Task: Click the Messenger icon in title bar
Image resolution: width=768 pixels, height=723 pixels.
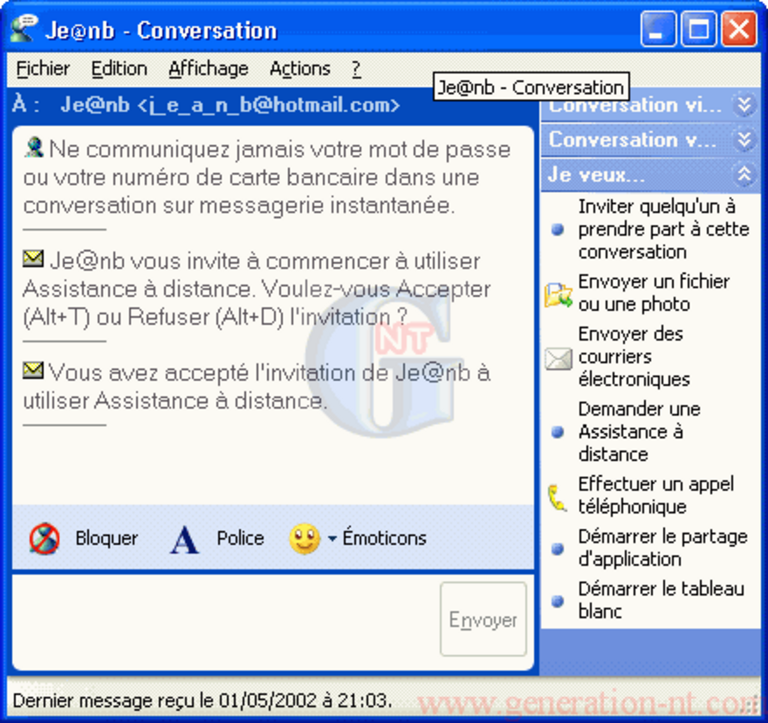Action: (x=24, y=28)
